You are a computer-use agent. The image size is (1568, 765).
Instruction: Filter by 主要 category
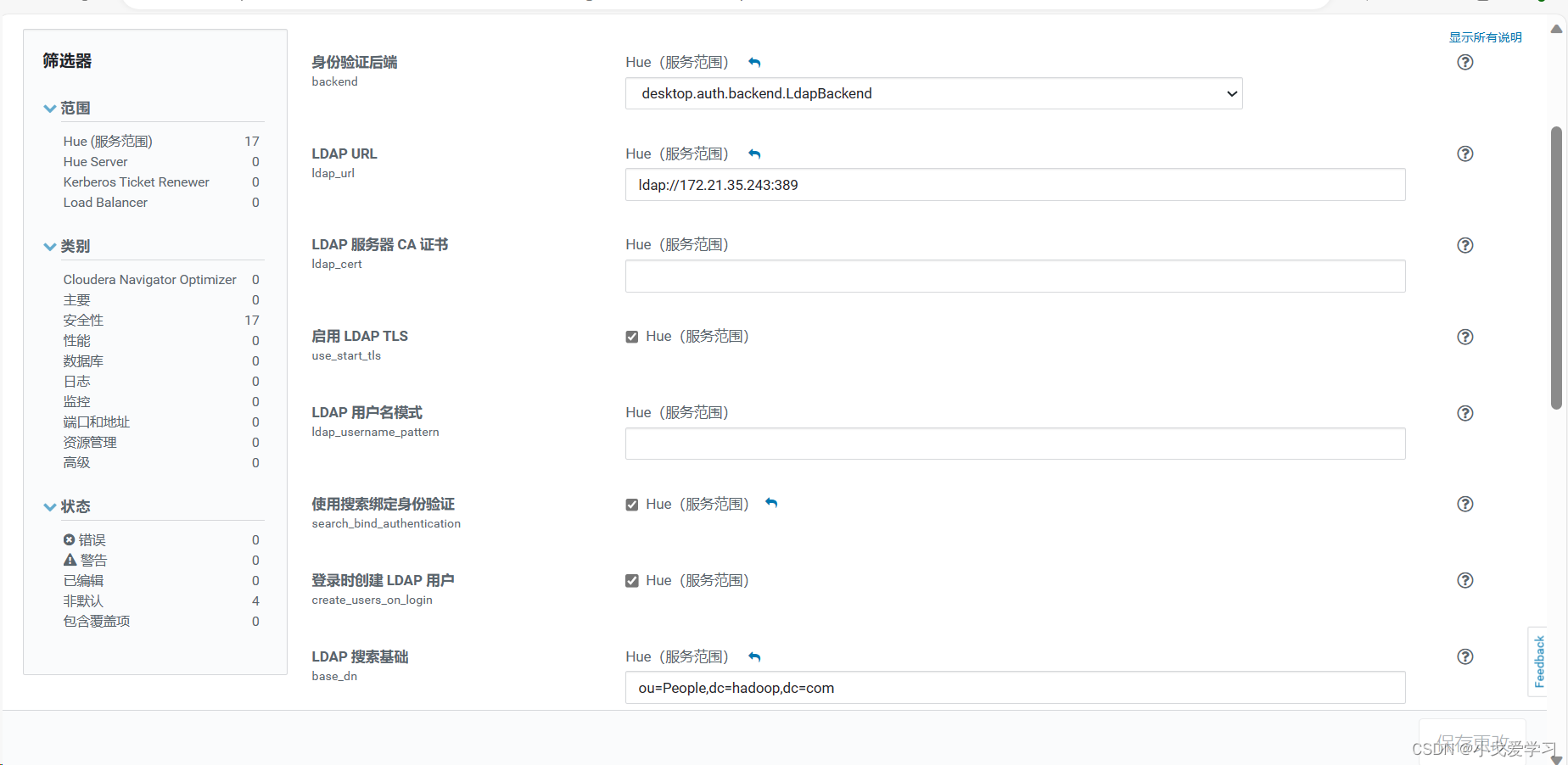(76, 300)
